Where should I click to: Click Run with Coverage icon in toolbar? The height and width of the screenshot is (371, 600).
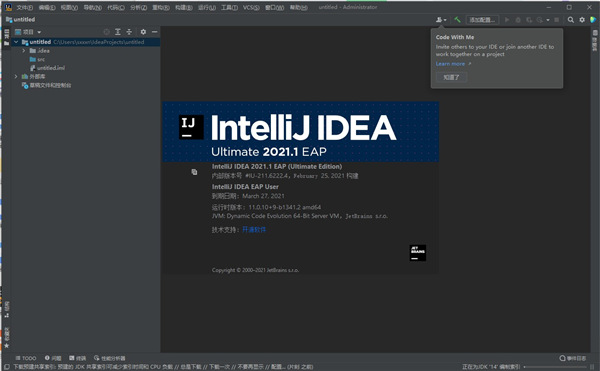(529, 20)
